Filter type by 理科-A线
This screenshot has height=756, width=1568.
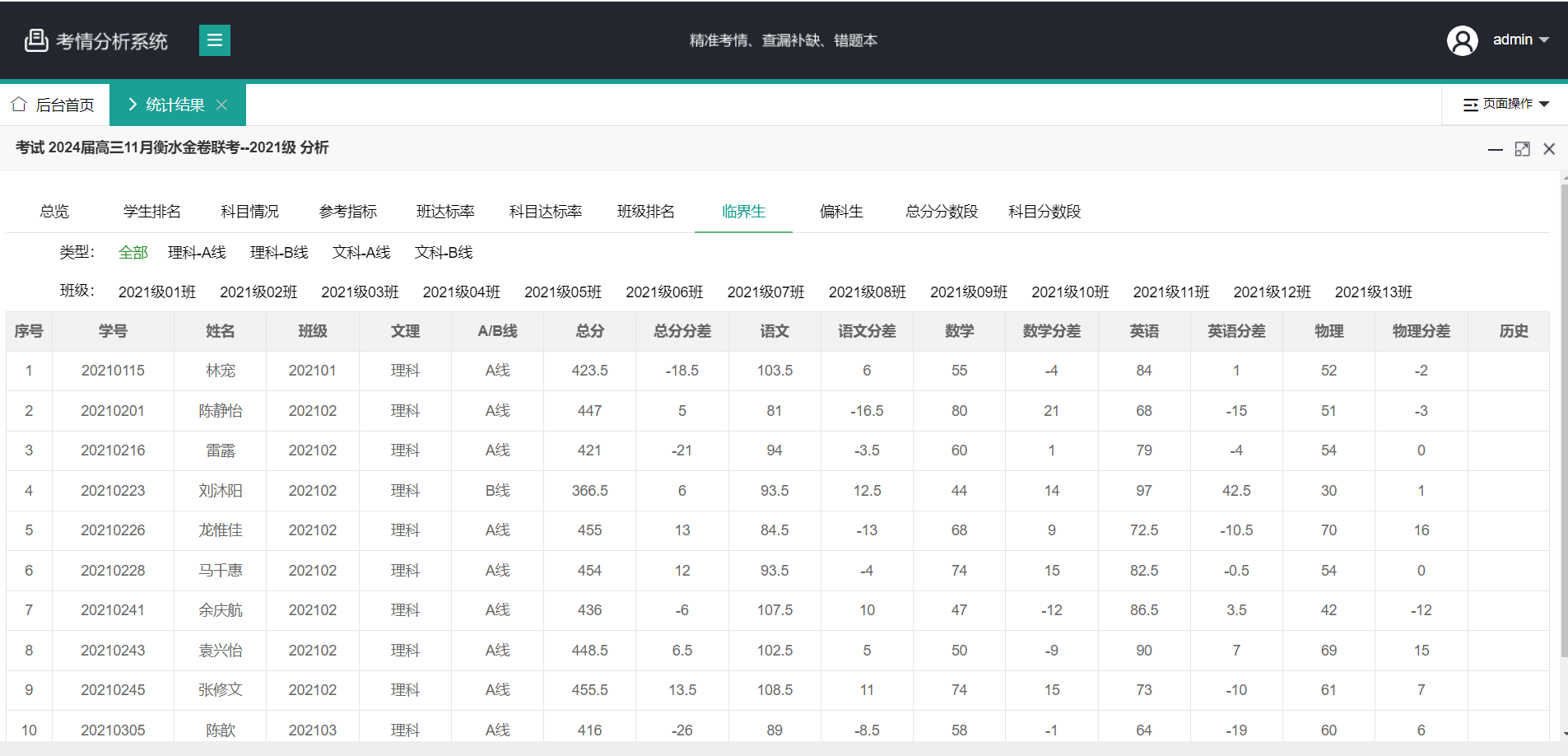[x=197, y=252]
